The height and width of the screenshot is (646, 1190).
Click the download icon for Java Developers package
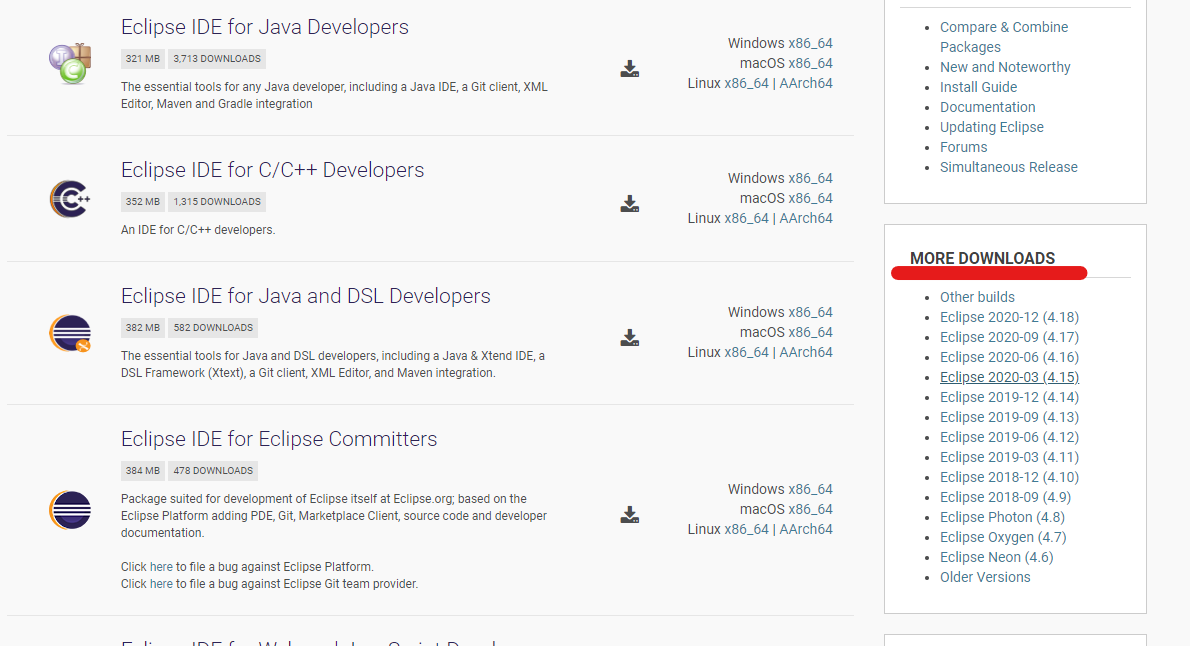click(630, 69)
